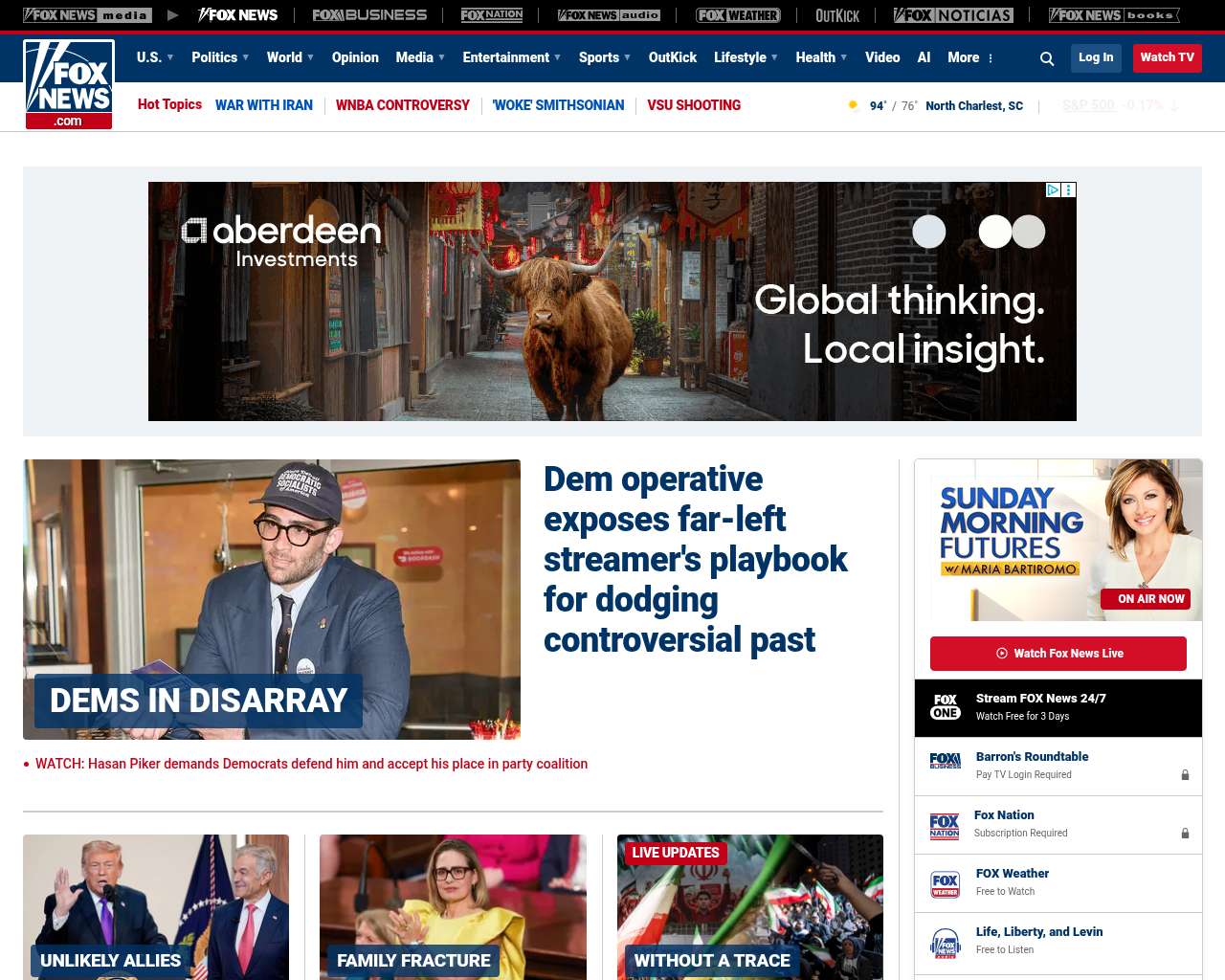Screen dimensions: 1225x980
Task: Click the lock icon on Barron's Roundtable row
Action: pyautogui.click(x=1185, y=775)
